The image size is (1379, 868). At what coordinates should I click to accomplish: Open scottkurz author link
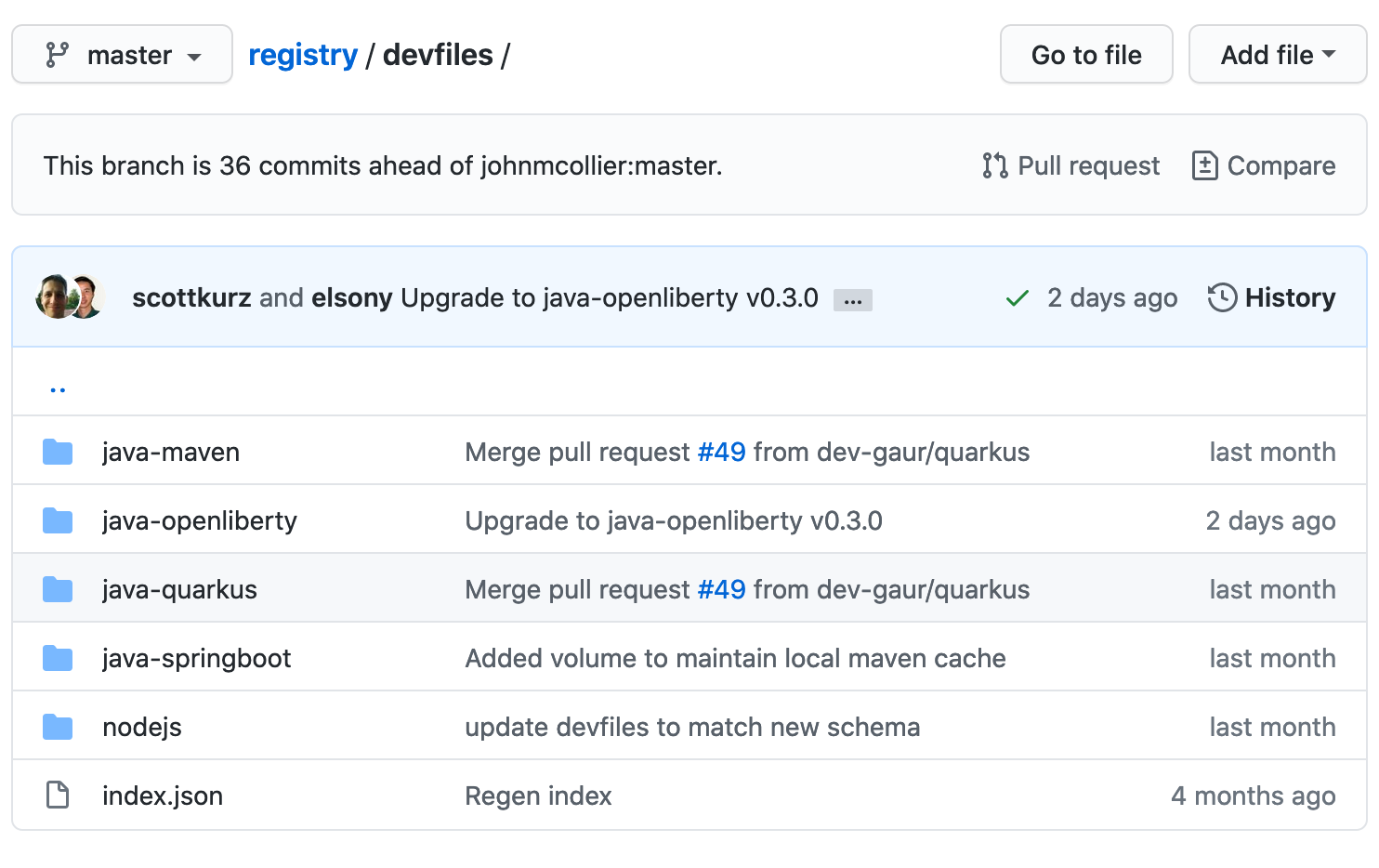pyautogui.click(x=191, y=297)
